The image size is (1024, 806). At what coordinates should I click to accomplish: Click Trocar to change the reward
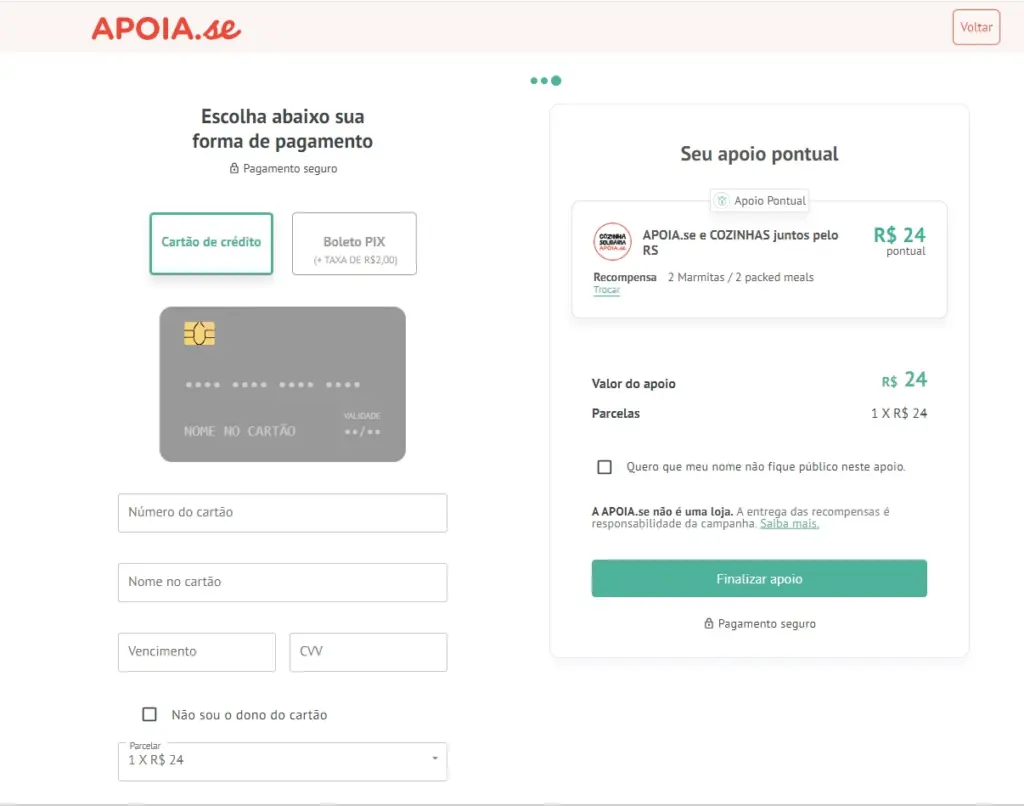pos(606,290)
